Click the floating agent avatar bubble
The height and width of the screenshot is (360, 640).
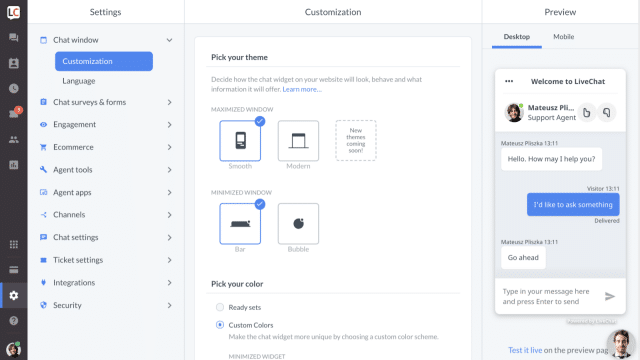(x=621, y=344)
